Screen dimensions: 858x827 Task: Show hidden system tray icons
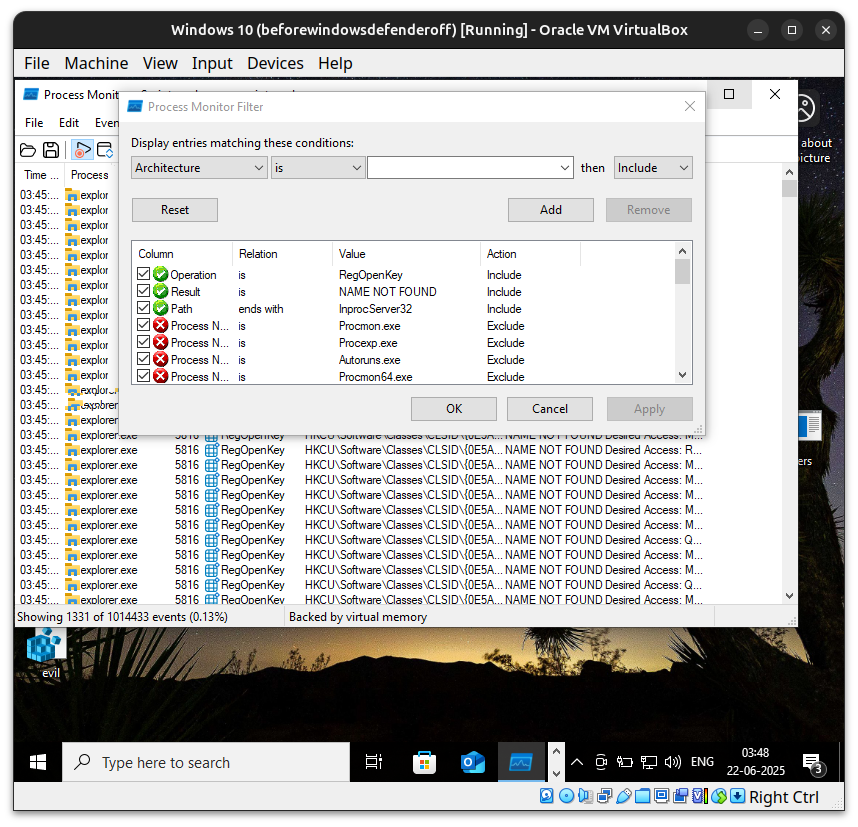(x=577, y=762)
